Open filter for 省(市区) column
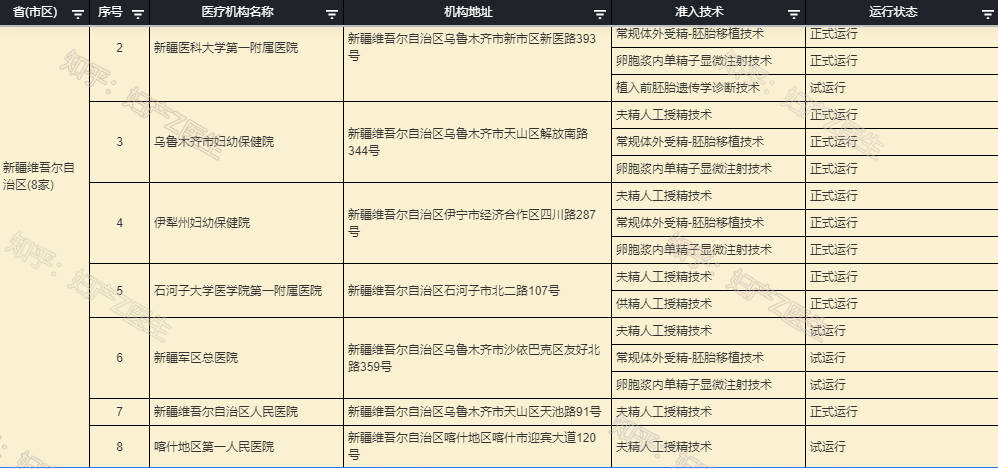The image size is (998, 469). tap(78, 14)
